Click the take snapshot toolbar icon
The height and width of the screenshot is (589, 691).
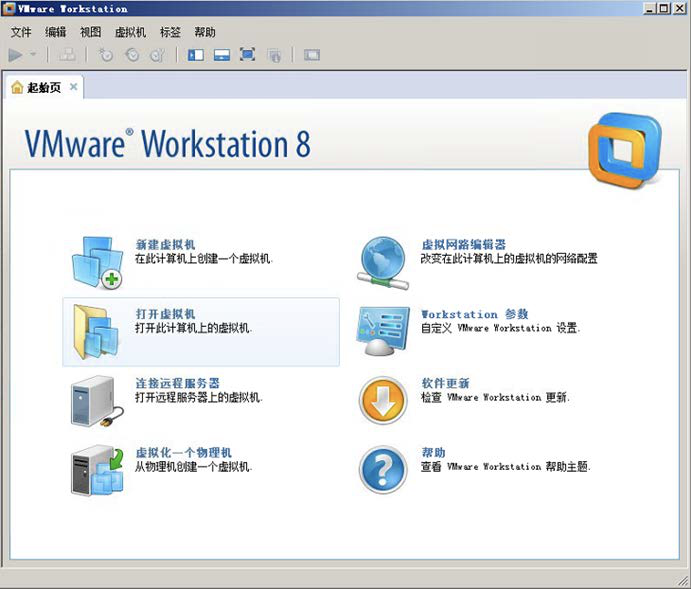click(x=105, y=55)
